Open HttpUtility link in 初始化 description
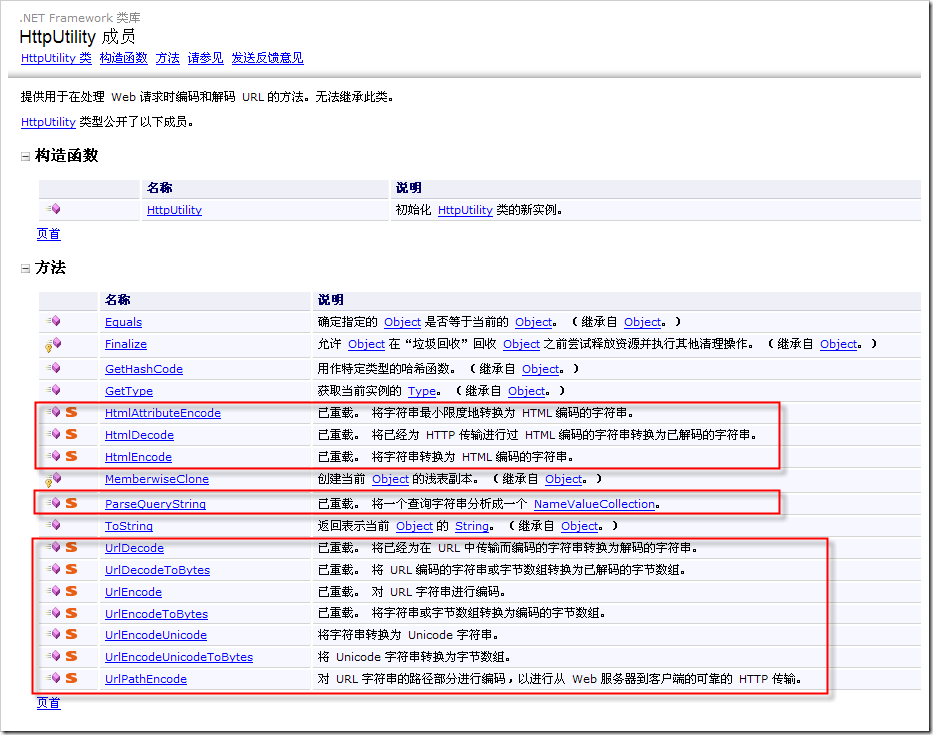The height and width of the screenshot is (735, 933). pyautogui.click(x=465, y=210)
